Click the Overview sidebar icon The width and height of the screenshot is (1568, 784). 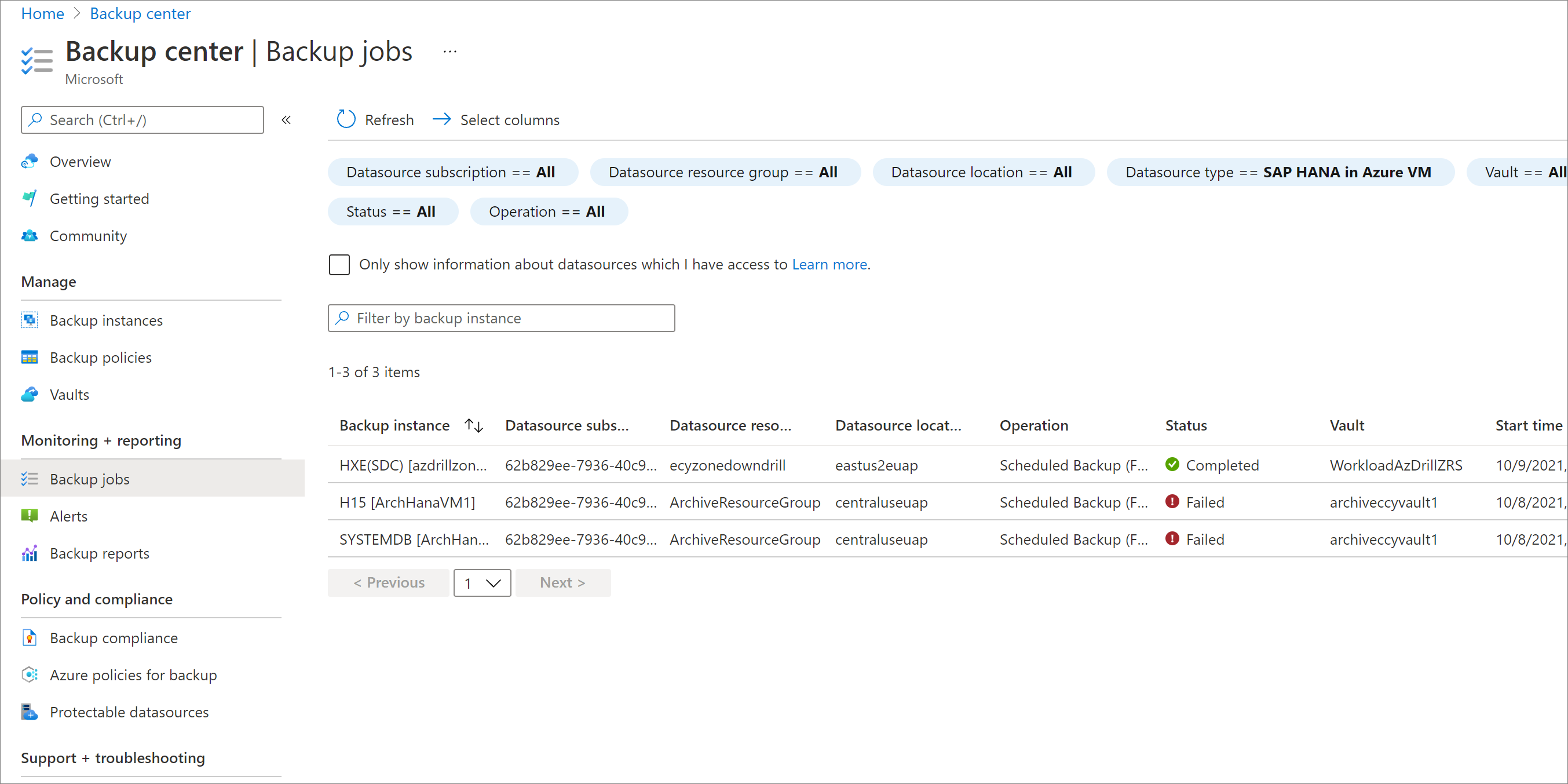(30, 160)
